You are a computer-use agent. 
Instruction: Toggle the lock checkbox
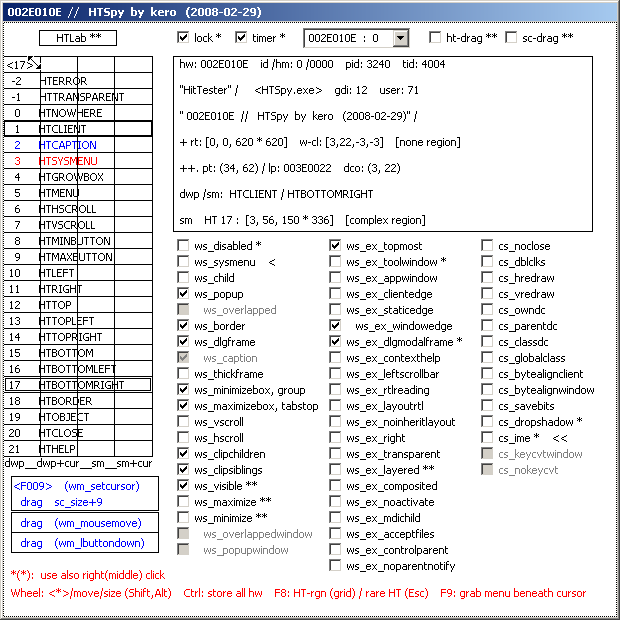(183, 38)
